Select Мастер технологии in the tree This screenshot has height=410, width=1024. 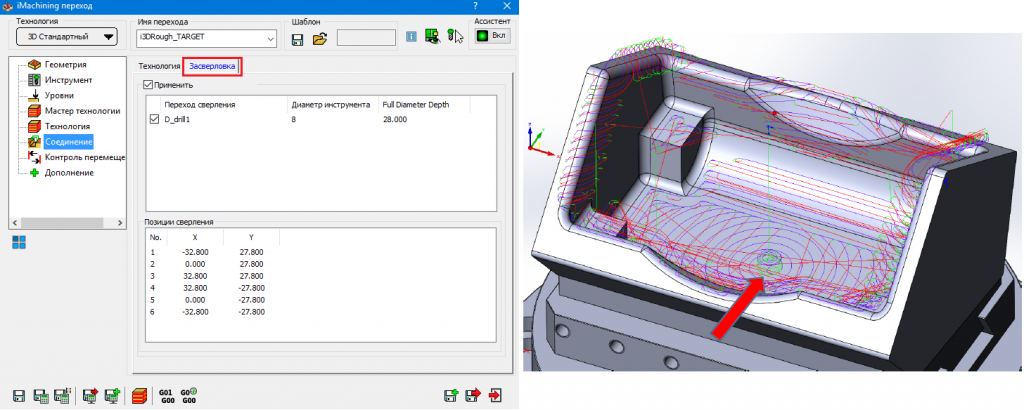pos(82,111)
